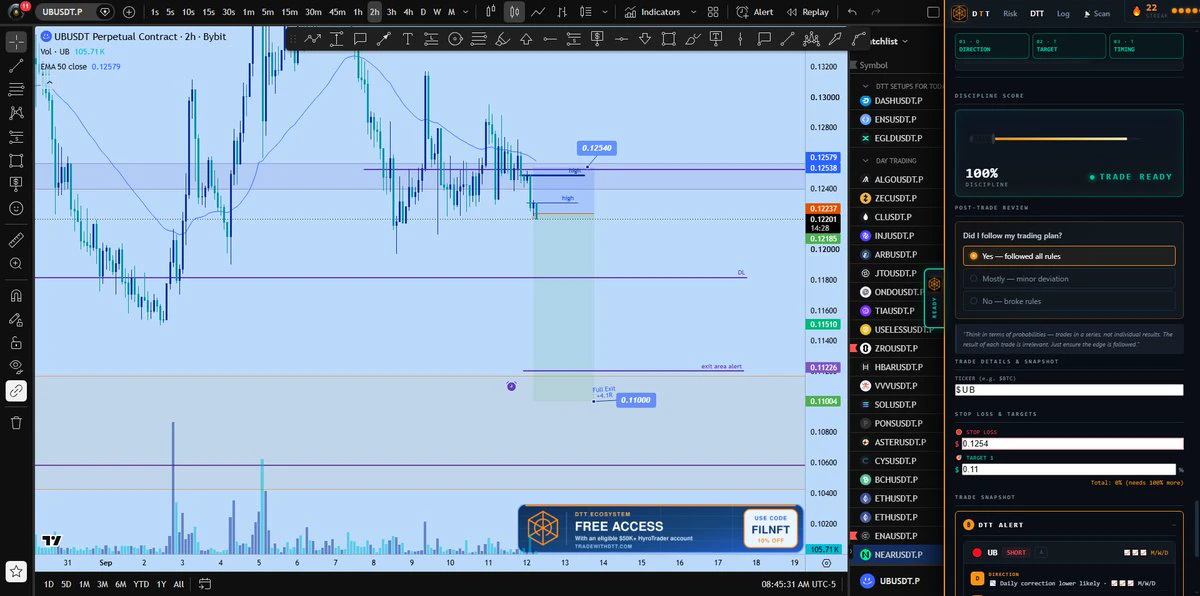Click the undo arrow
Viewport: 1200px width, 596px height.
pyautogui.click(x=851, y=12)
